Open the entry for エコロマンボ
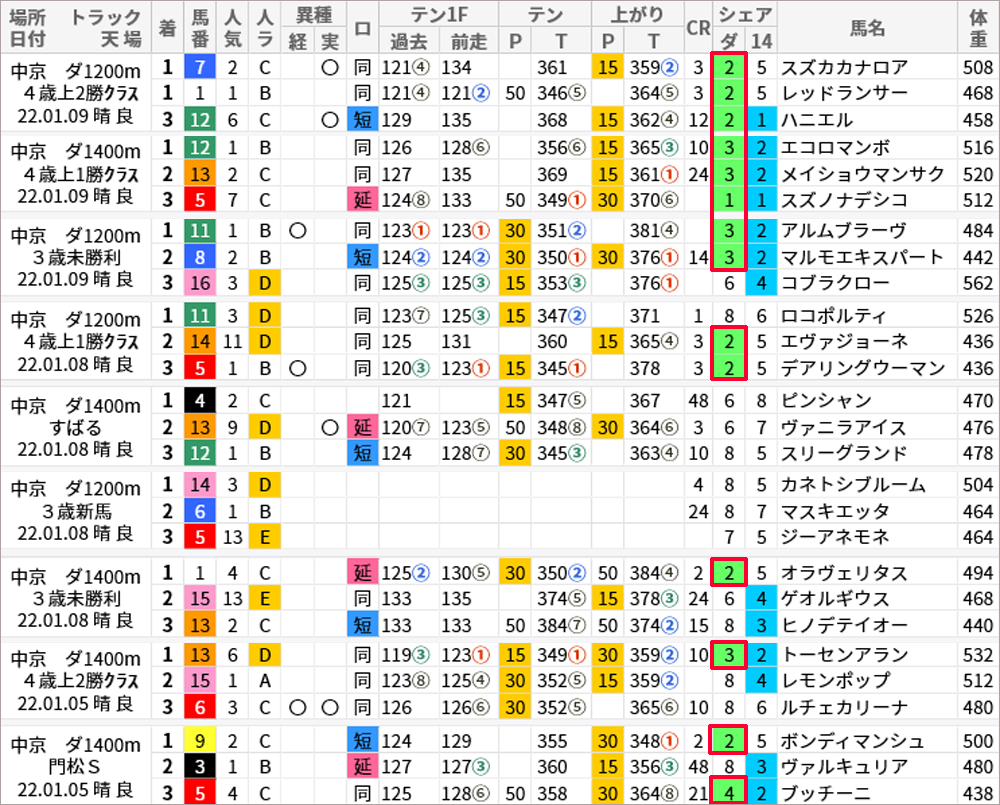1000x805 pixels. coord(835,148)
